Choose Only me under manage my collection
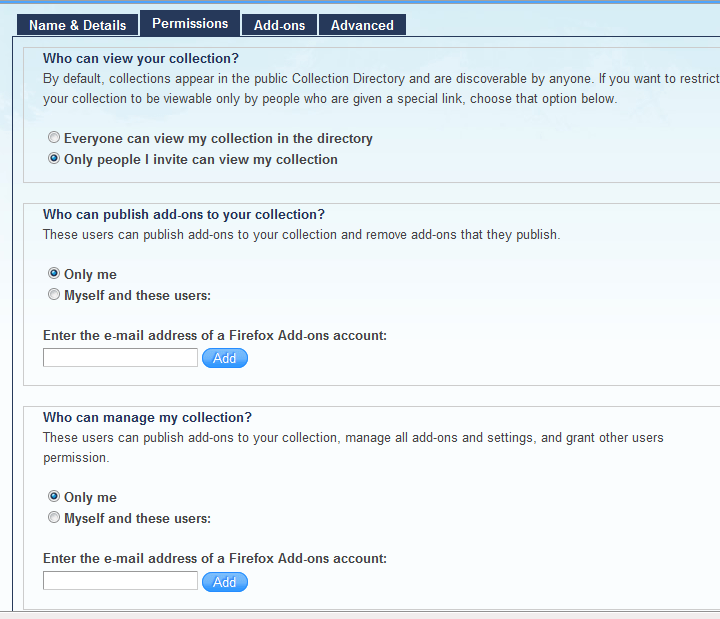The image size is (720, 619). pyautogui.click(x=54, y=496)
